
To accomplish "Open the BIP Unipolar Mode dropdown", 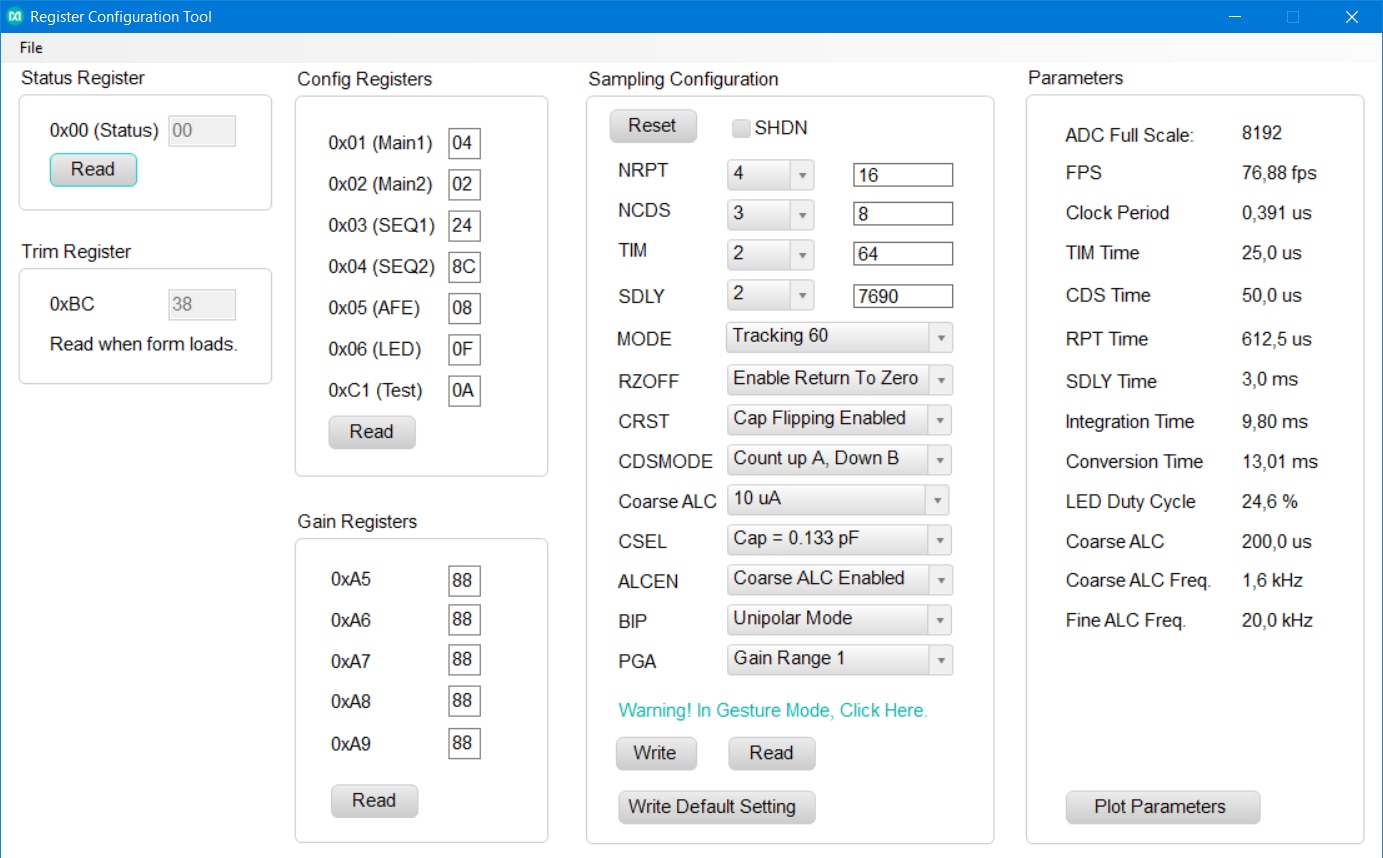I will coord(839,619).
